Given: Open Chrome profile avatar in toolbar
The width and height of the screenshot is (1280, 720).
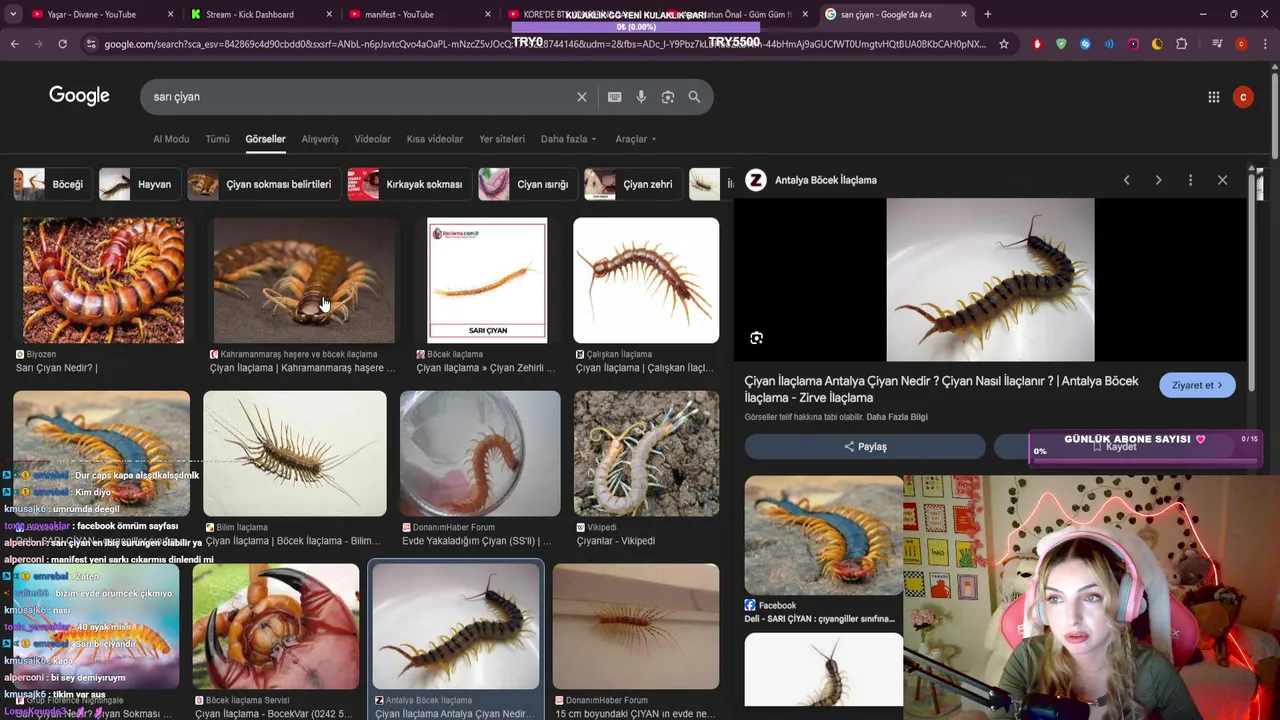Looking at the screenshot, I should pos(1241,44).
